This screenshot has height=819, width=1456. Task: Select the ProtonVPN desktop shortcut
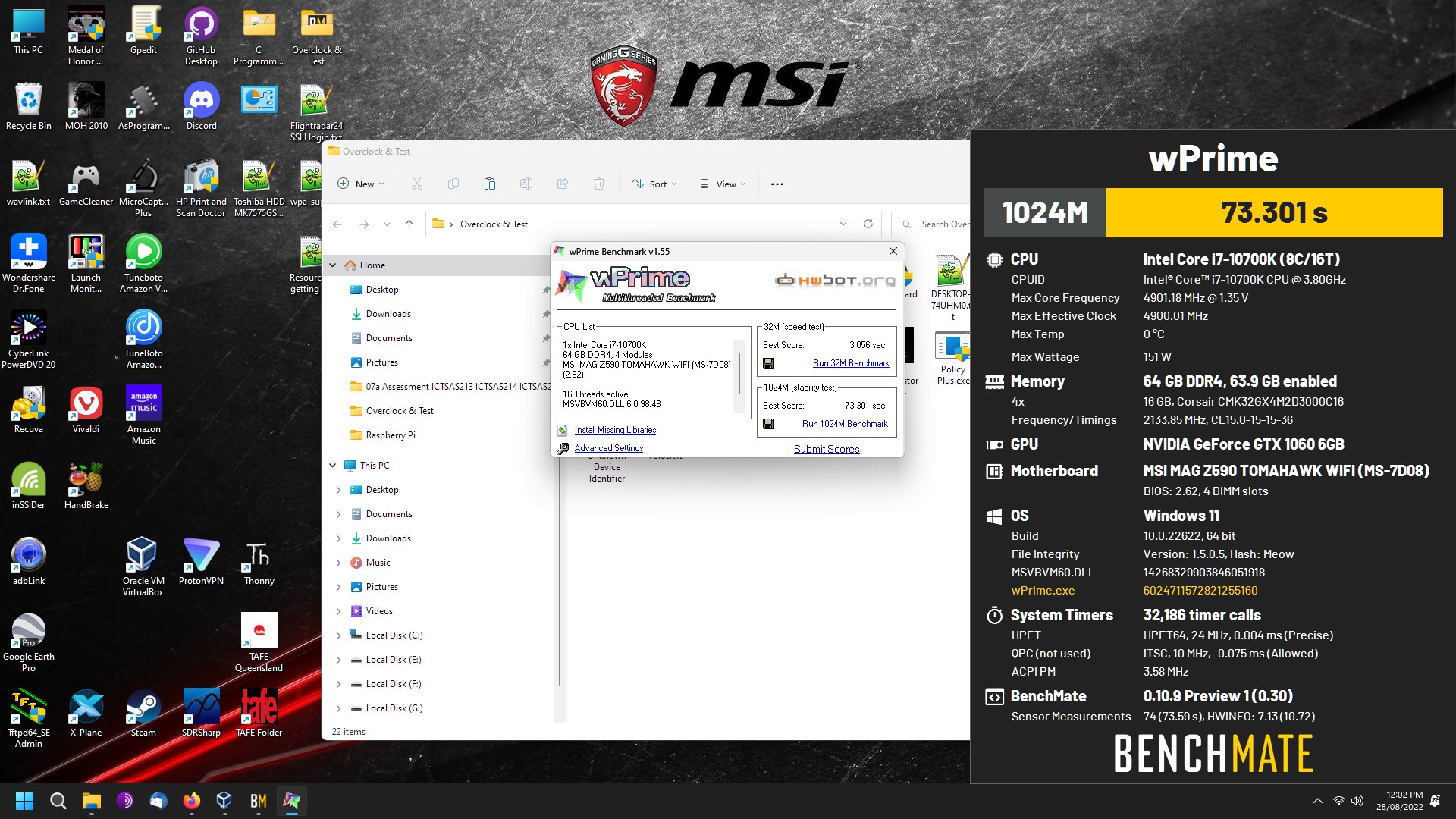pos(201,561)
